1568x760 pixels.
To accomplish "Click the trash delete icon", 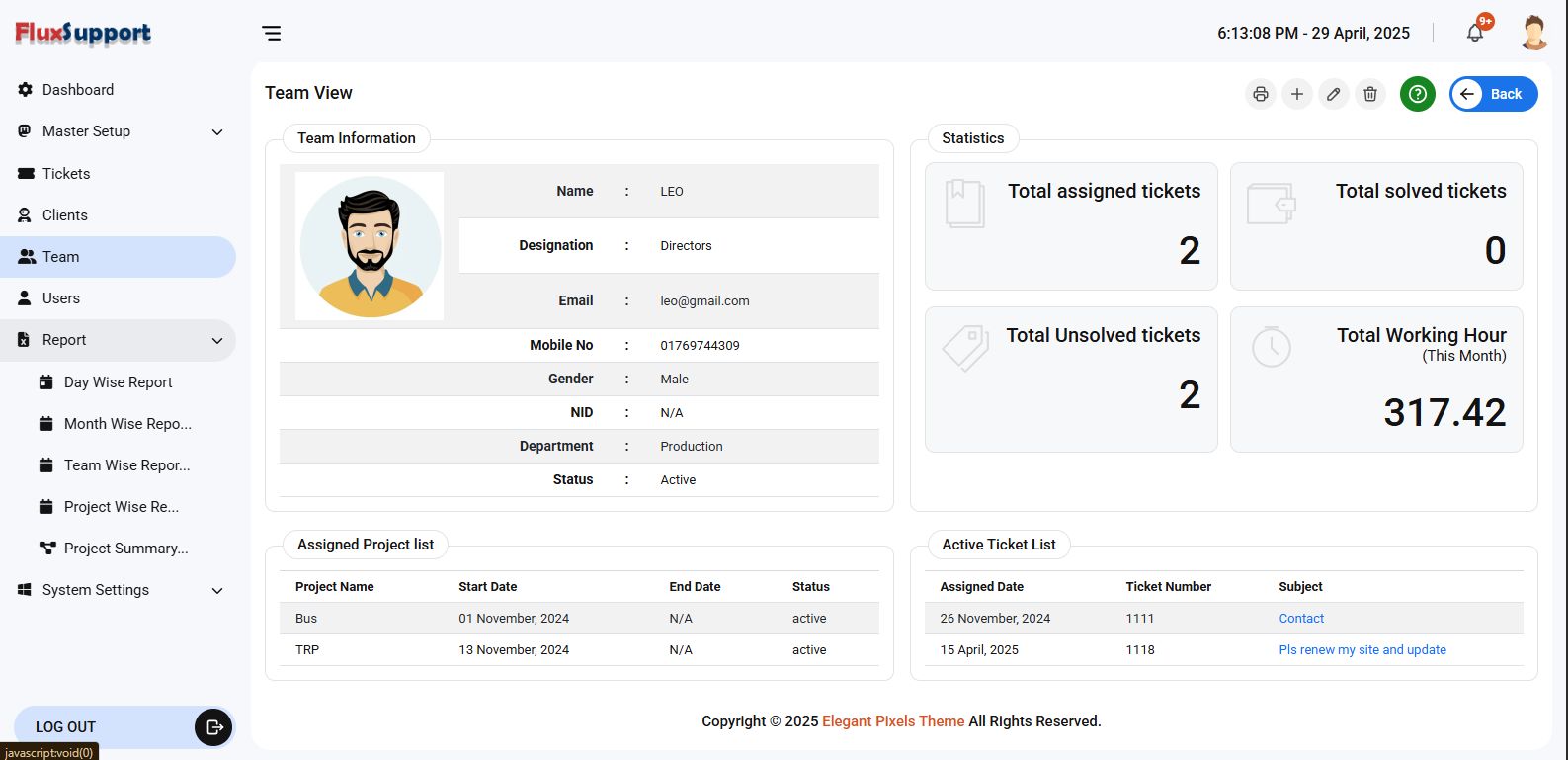I will pyautogui.click(x=1370, y=94).
